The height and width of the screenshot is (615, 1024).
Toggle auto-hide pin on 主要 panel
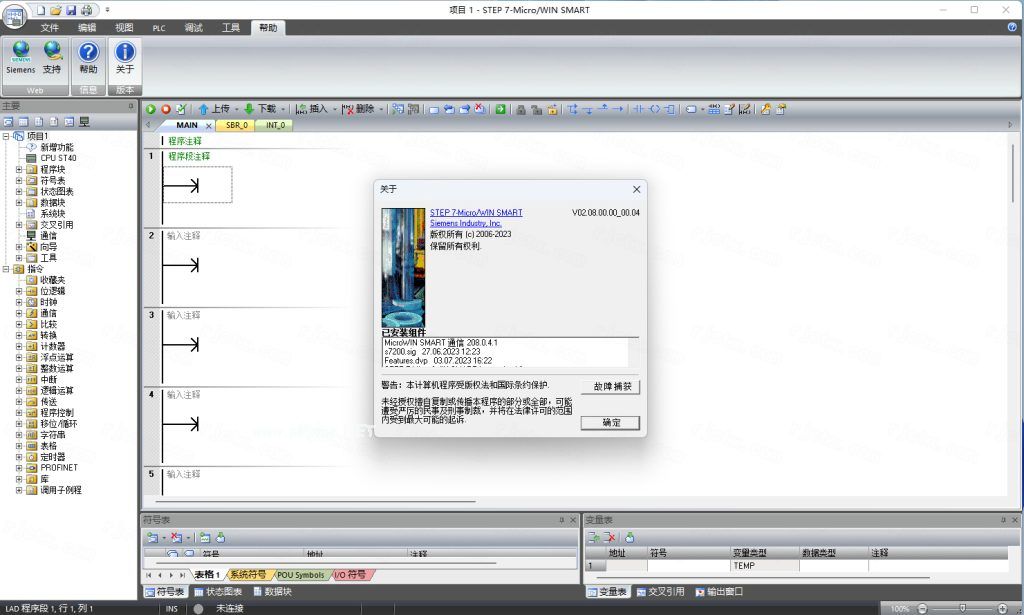(x=130, y=106)
